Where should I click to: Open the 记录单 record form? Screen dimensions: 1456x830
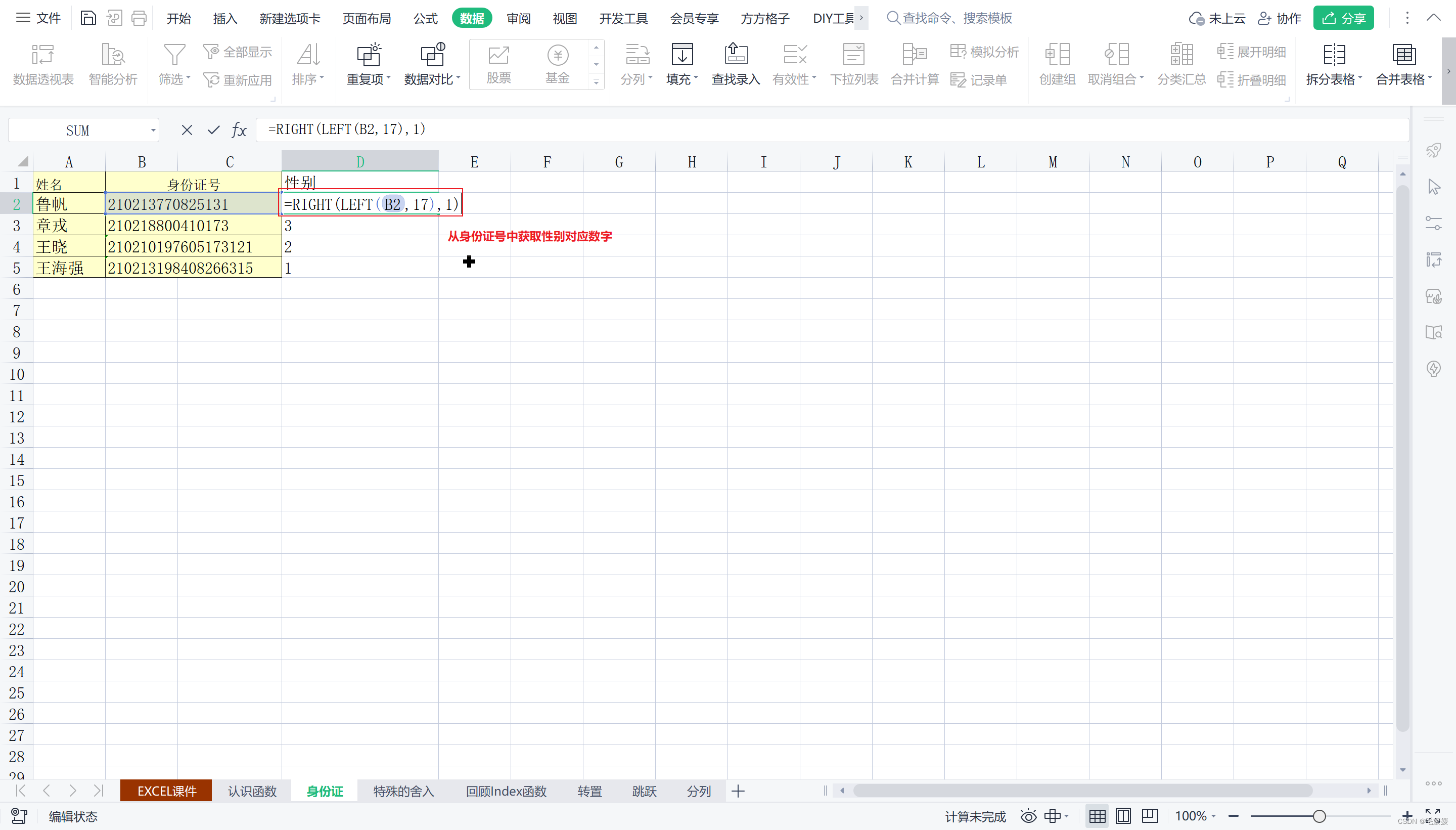[x=979, y=80]
